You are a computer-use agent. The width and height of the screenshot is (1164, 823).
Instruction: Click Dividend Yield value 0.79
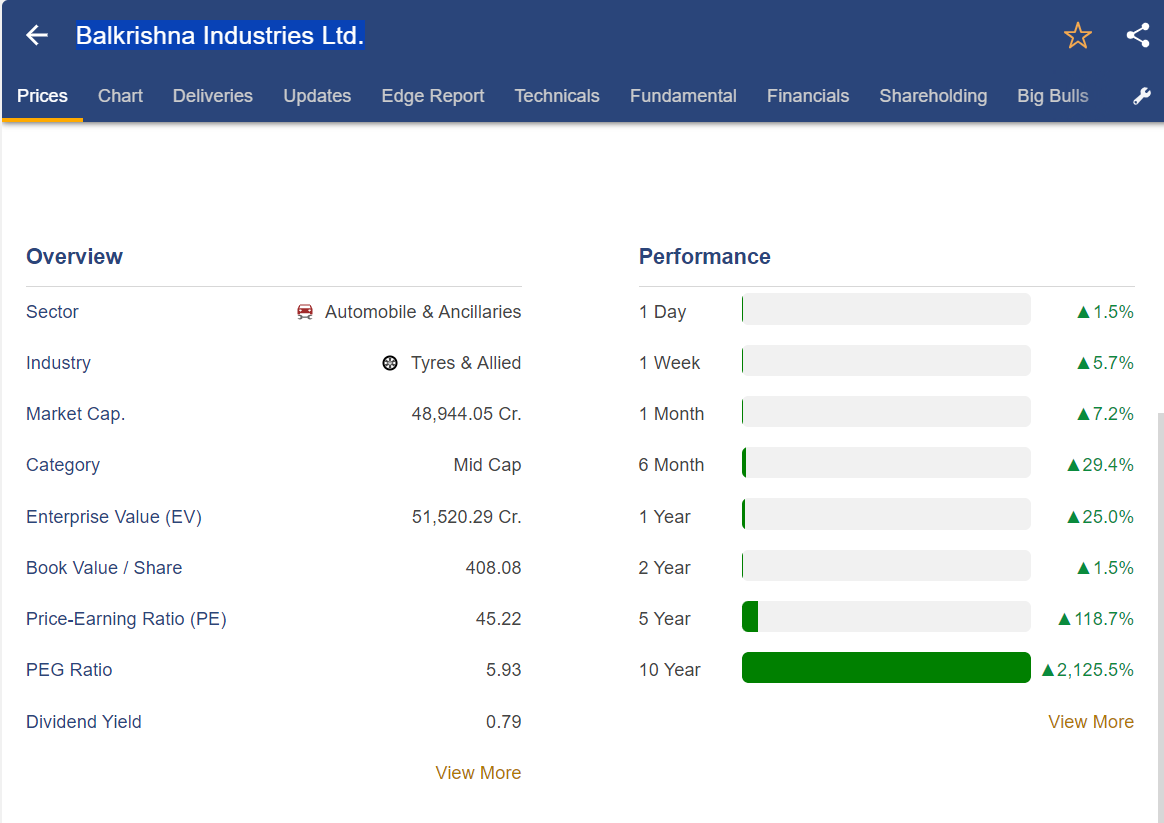pos(503,721)
